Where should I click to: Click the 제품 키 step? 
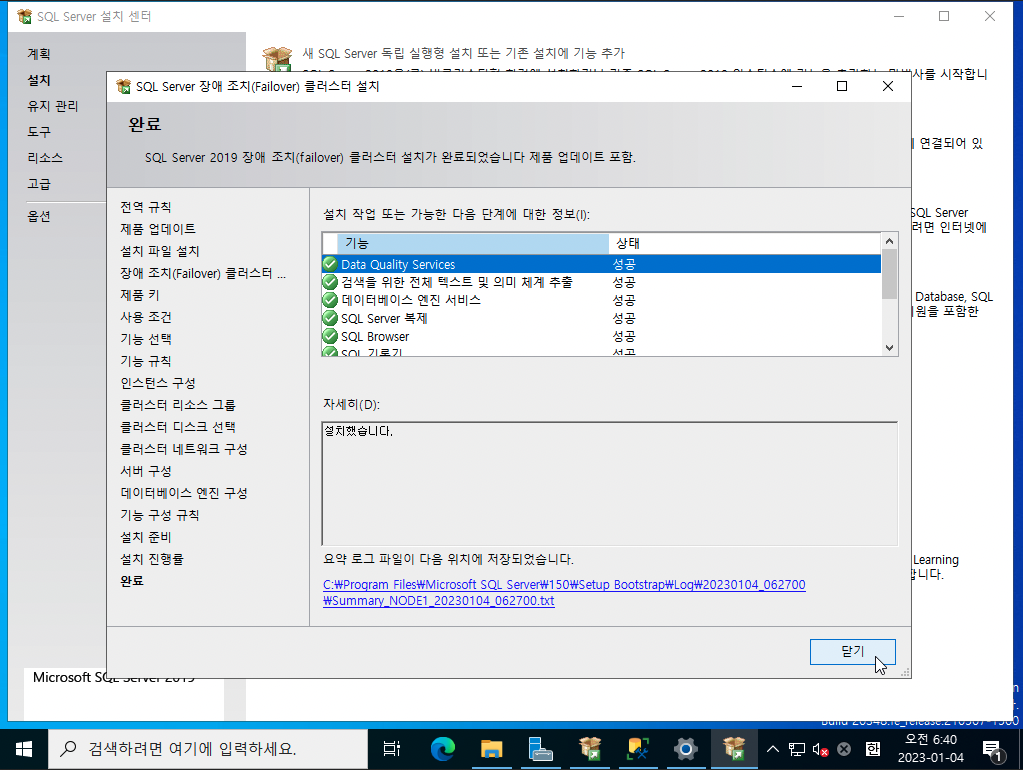coord(140,295)
